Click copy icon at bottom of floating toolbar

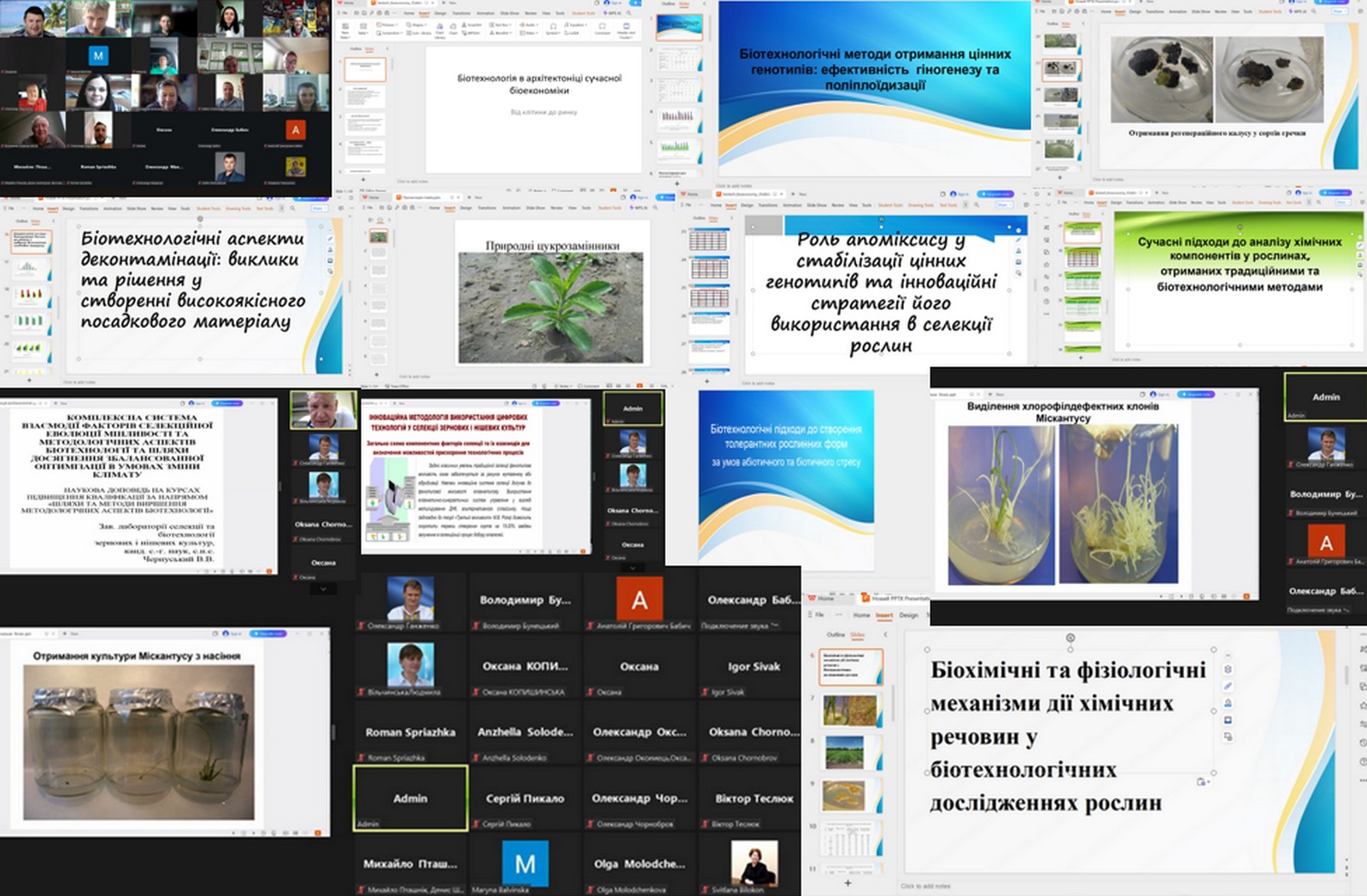pyautogui.click(x=1228, y=736)
